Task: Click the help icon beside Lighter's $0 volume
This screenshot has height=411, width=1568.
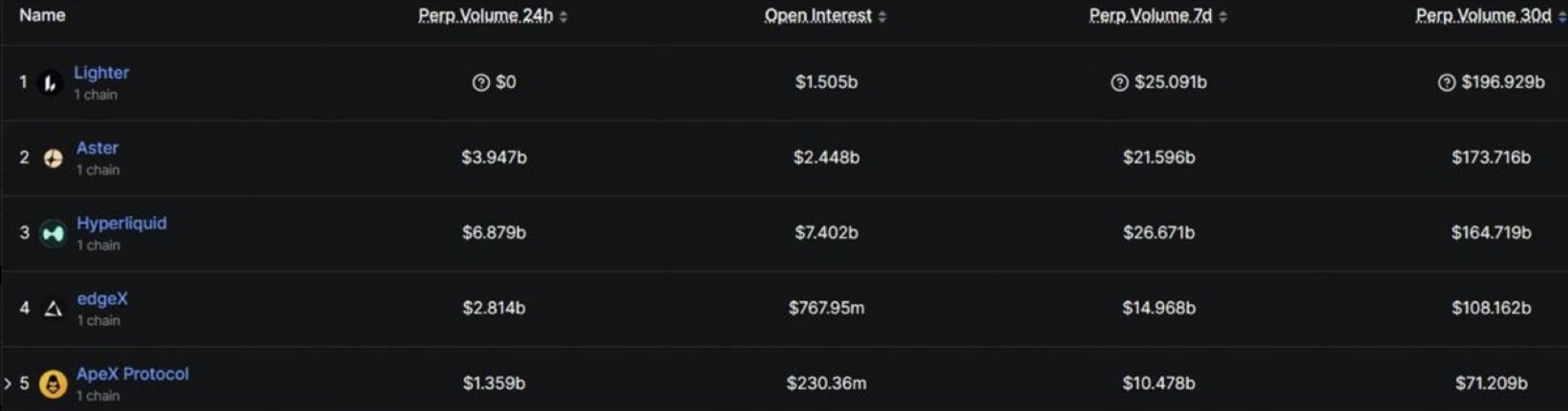Action: [x=481, y=83]
